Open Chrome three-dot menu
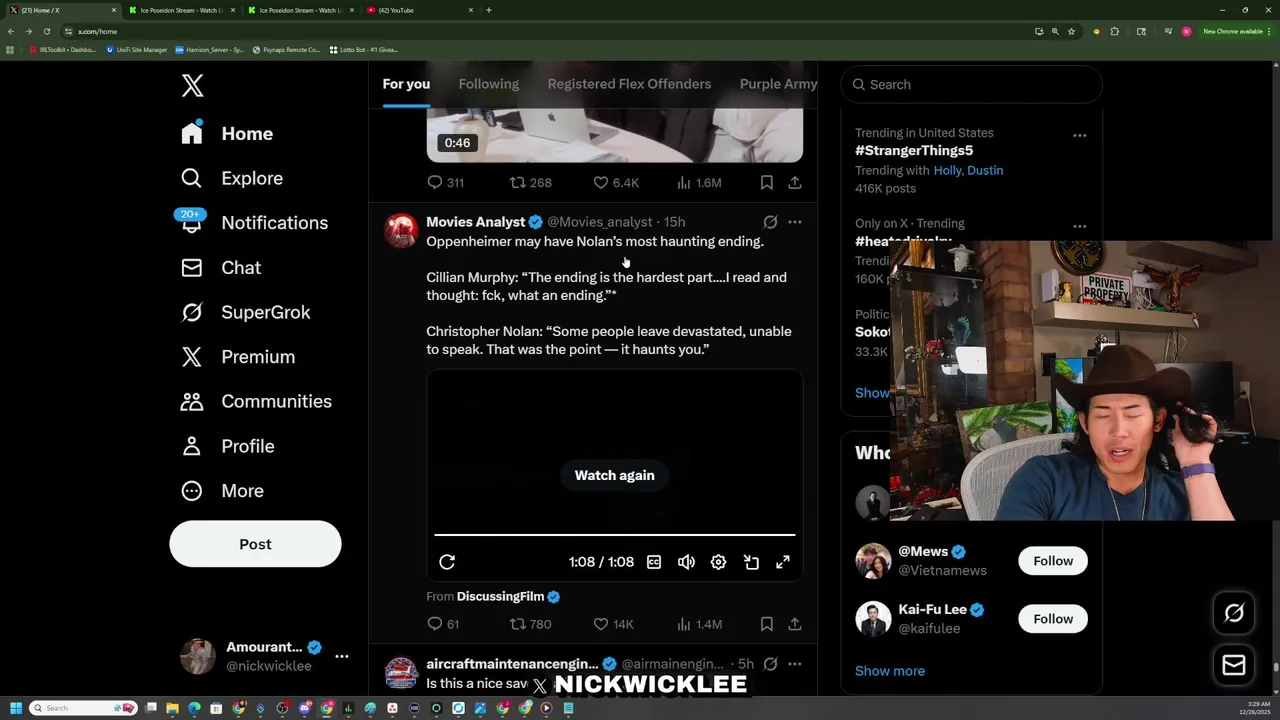 click(x=1268, y=31)
